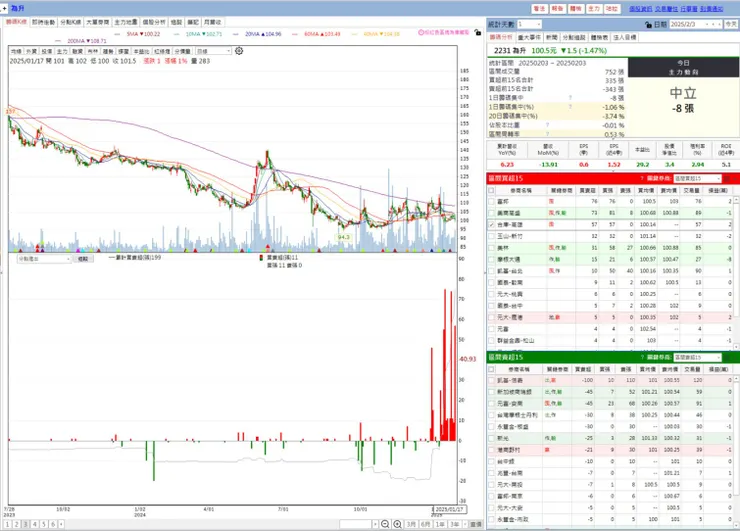
Task: Switch to 主力地圖 tab
Action: click(x=126, y=22)
